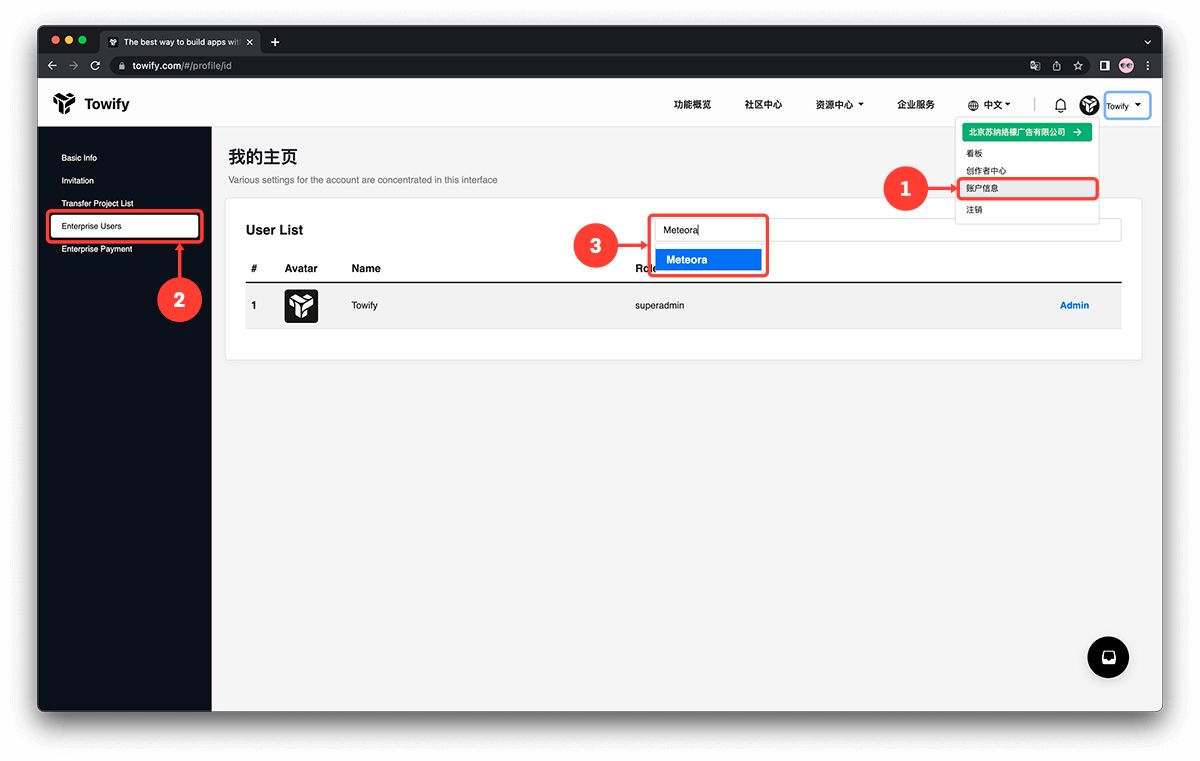
Task: Click the Name column header
Action: (x=366, y=269)
